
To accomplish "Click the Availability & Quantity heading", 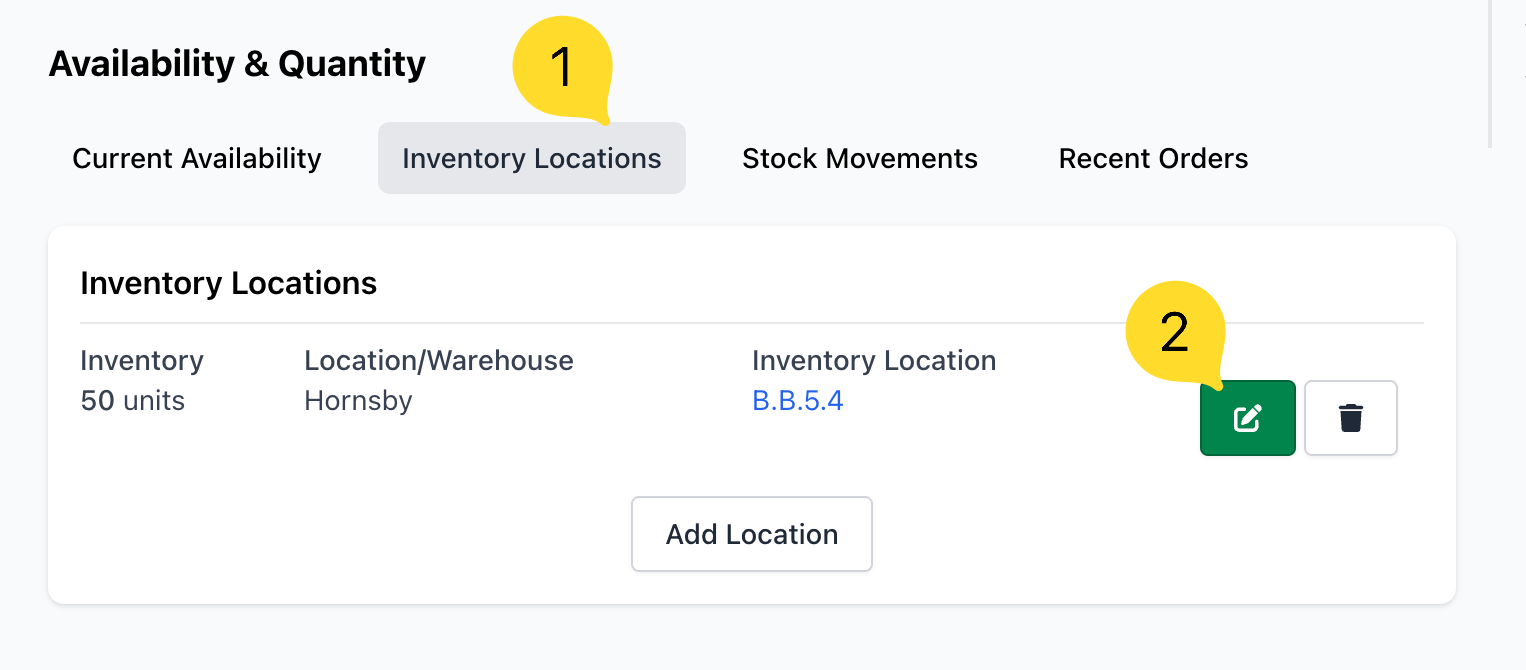I will 237,64.
